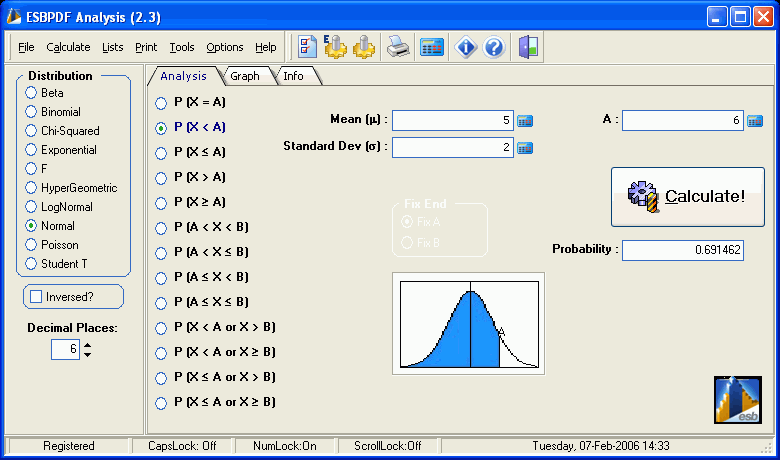Select P (X < A or X > B)
The image size is (780, 460).
215,327
